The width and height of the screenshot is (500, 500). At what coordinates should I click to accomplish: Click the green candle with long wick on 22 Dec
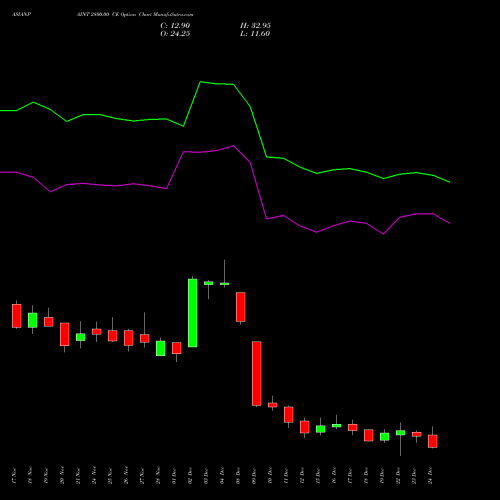click(401, 433)
